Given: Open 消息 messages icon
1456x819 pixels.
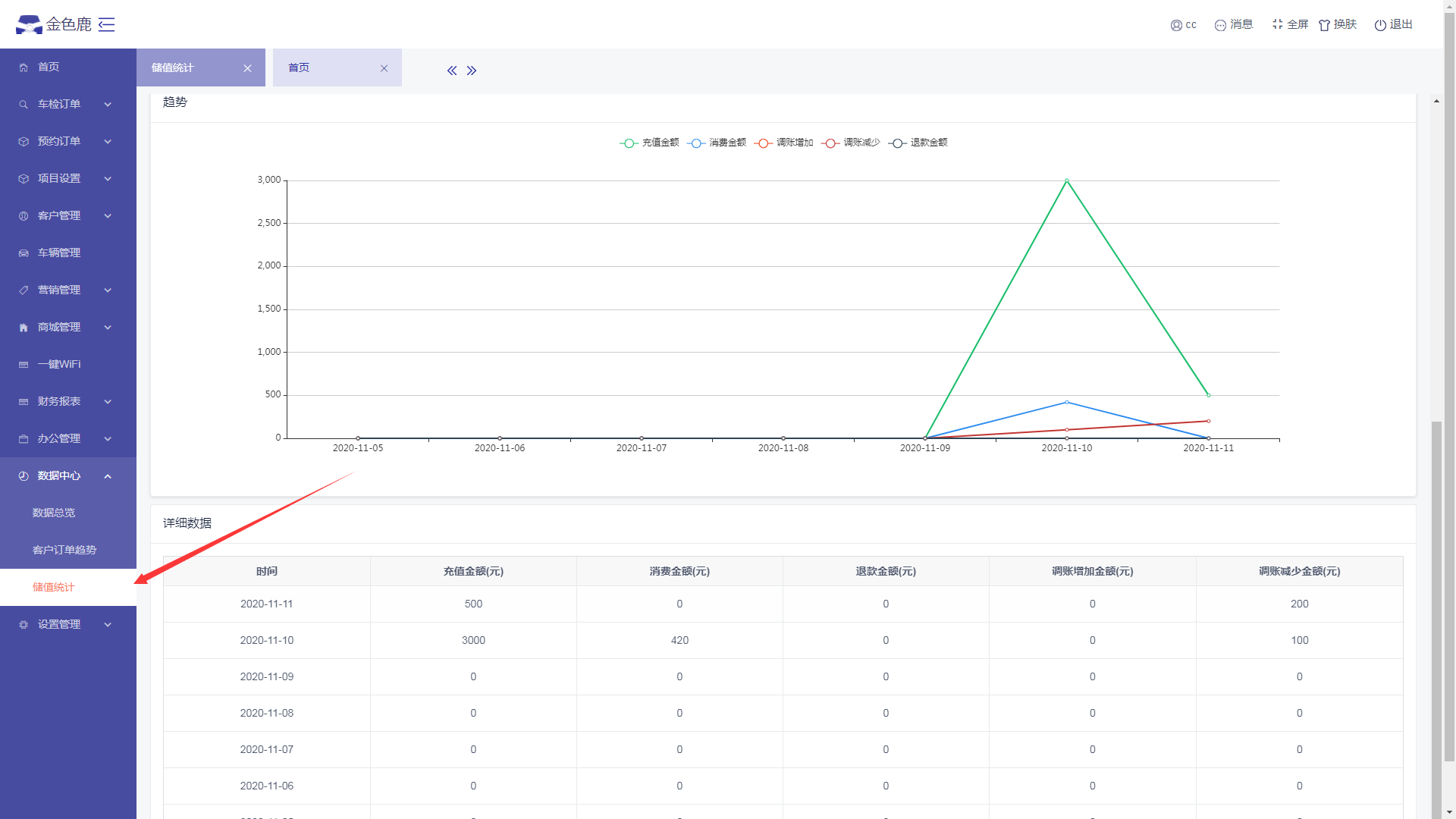Looking at the screenshot, I should click(1220, 25).
